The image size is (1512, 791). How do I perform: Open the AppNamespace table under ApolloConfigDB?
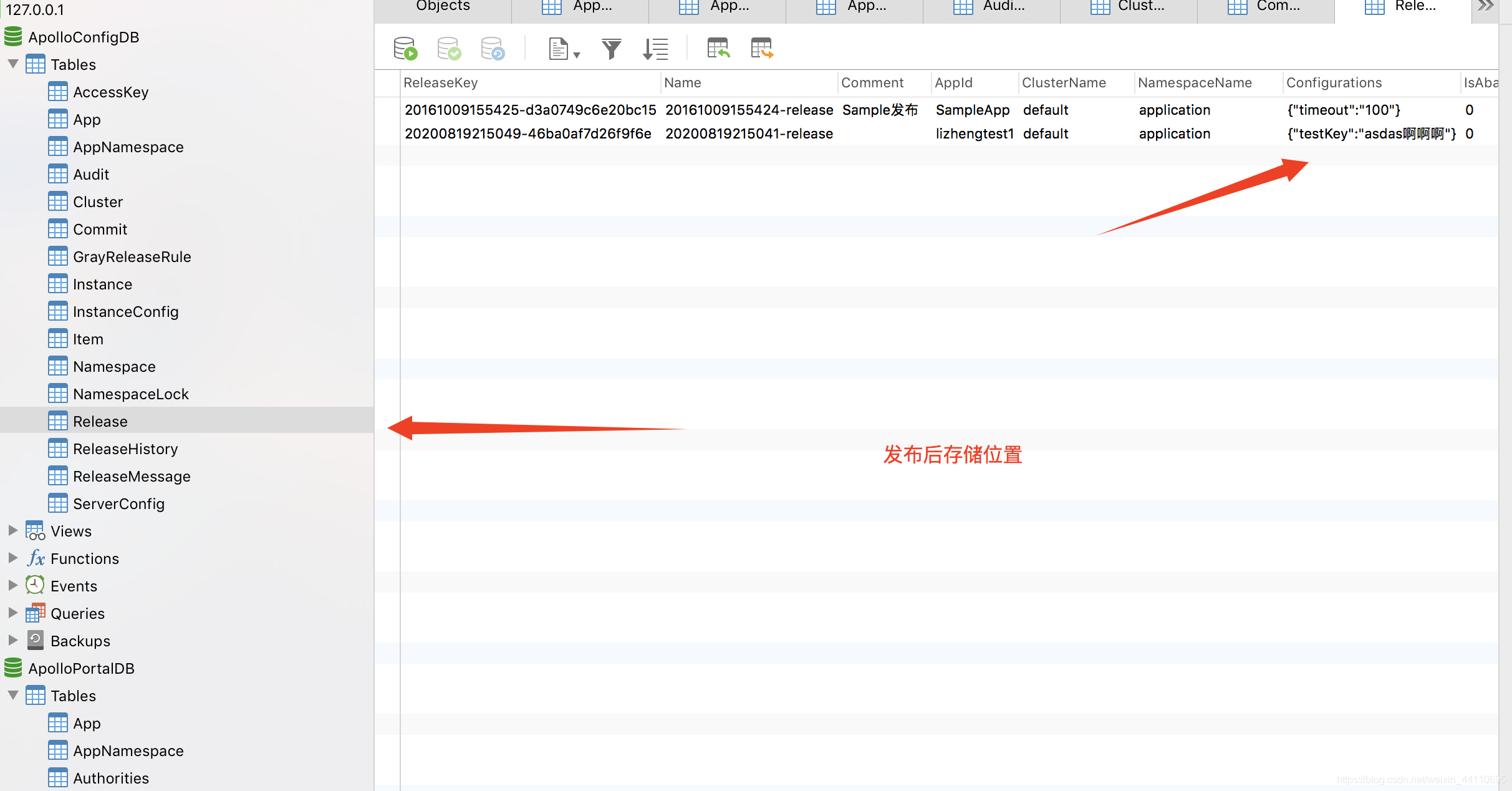(128, 147)
